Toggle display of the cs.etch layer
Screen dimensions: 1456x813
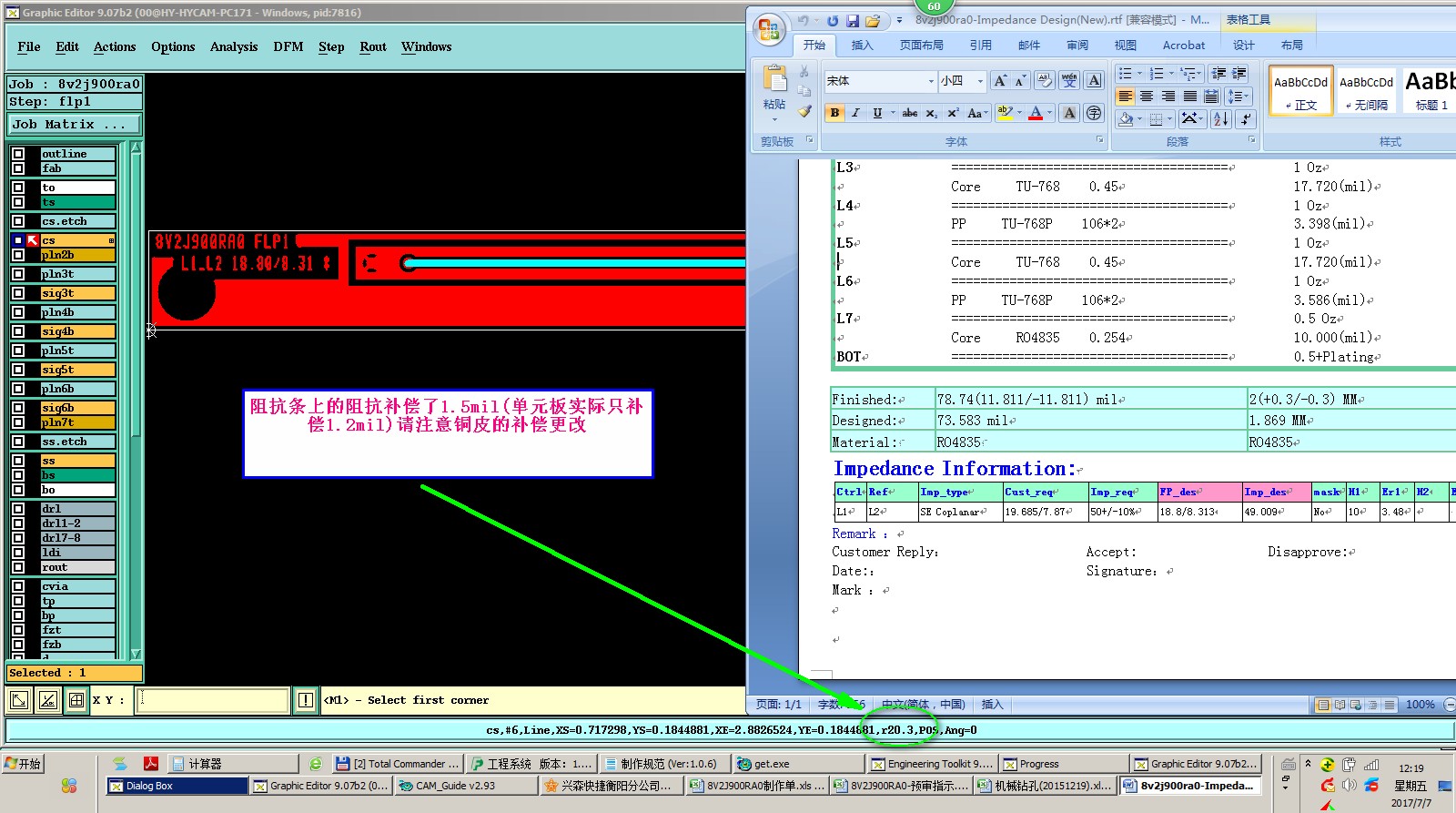[x=18, y=221]
